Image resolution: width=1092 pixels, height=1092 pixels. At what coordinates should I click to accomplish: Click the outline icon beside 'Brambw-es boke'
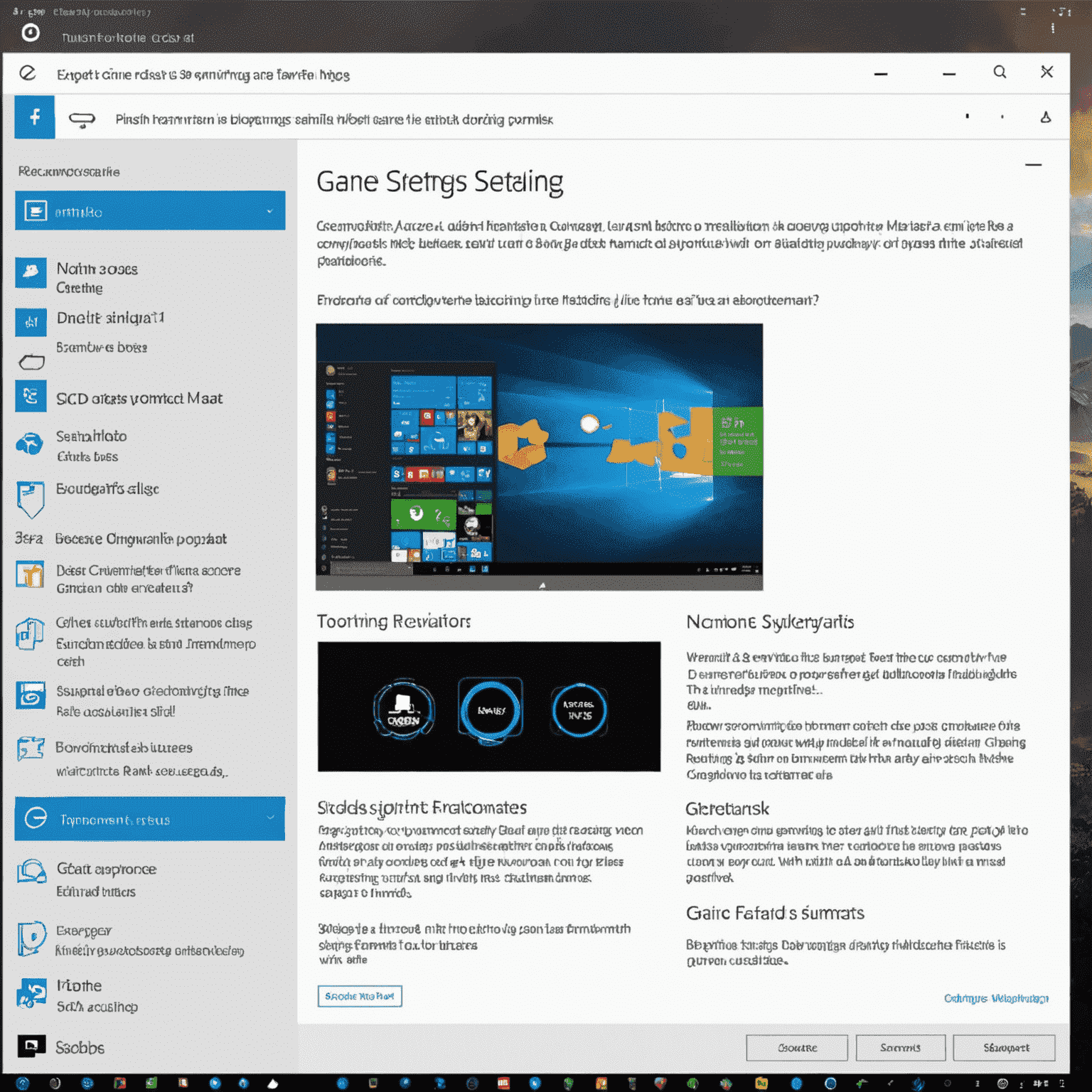(x=31, y=363)
